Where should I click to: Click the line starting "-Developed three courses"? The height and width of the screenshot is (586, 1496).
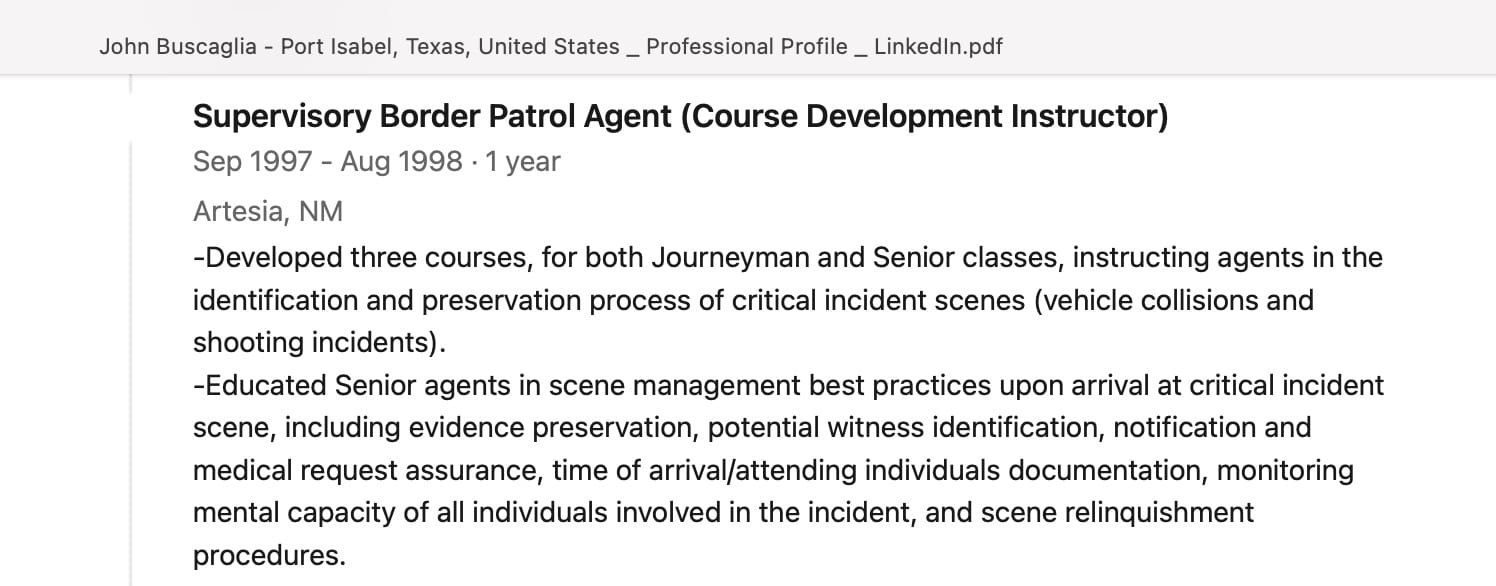pyautogui.click(x=787, y=258)
